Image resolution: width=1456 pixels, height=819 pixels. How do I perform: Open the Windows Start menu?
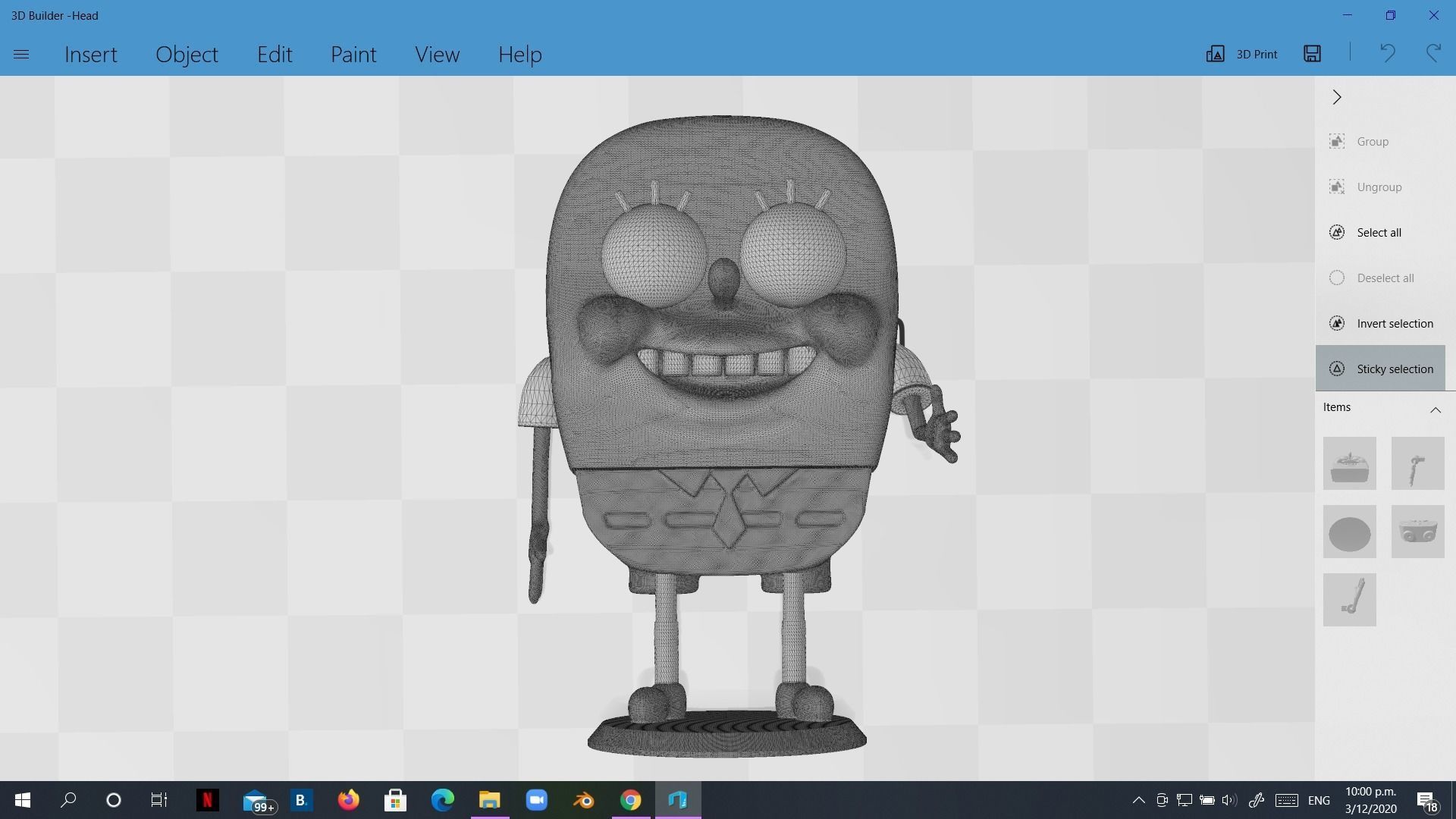coord(23,800)
